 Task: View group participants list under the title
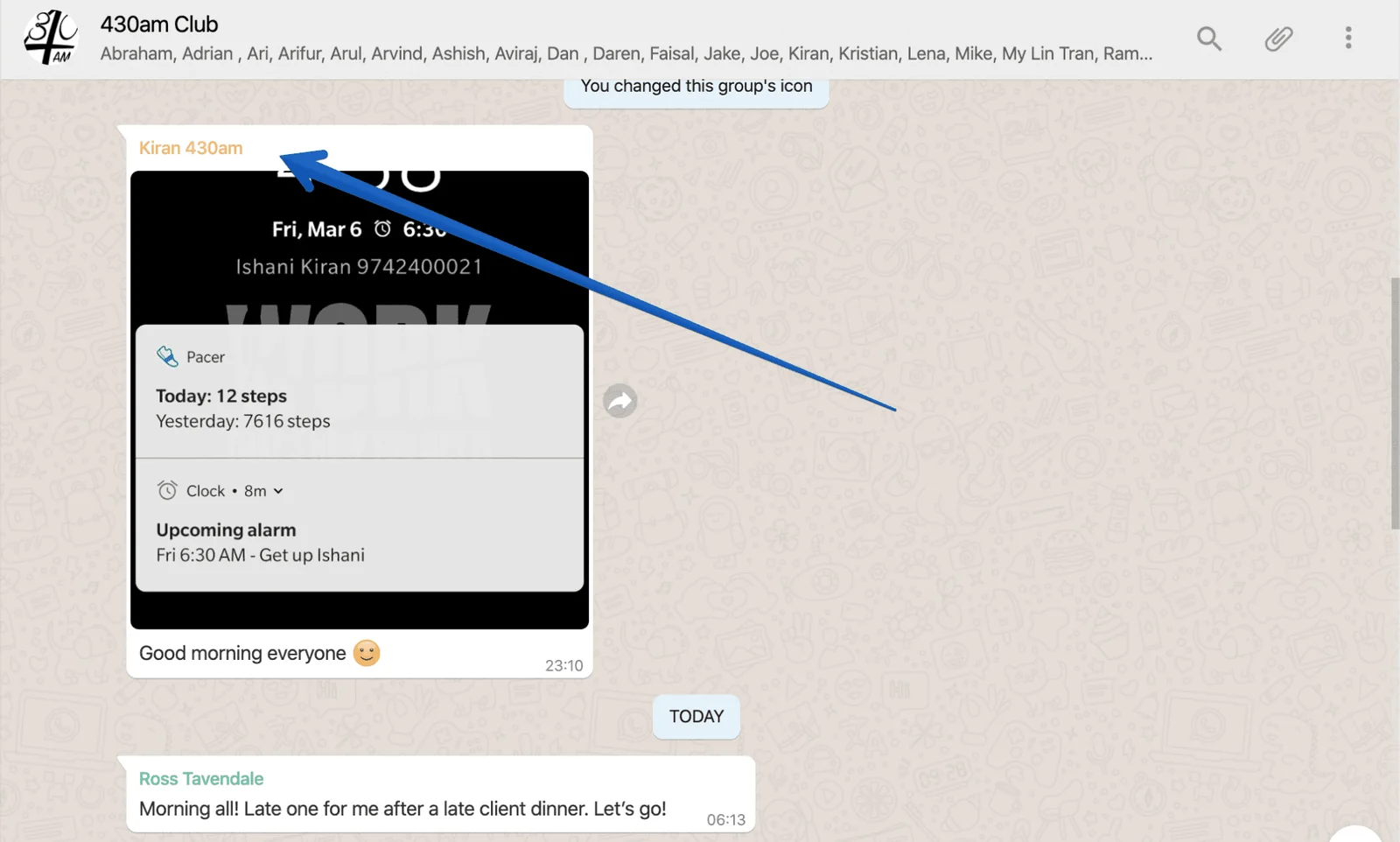[626, 53]
